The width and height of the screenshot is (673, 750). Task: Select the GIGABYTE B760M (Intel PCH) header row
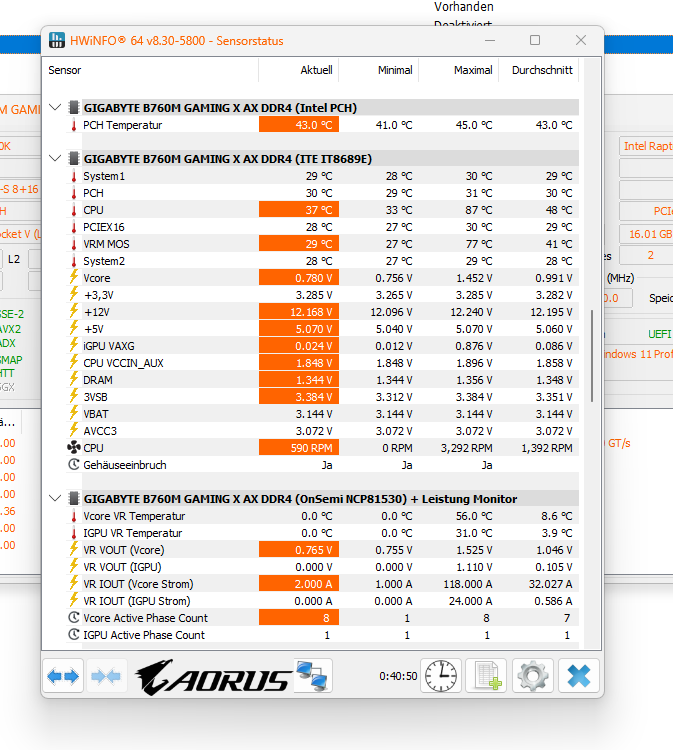(x=330, y=108)
